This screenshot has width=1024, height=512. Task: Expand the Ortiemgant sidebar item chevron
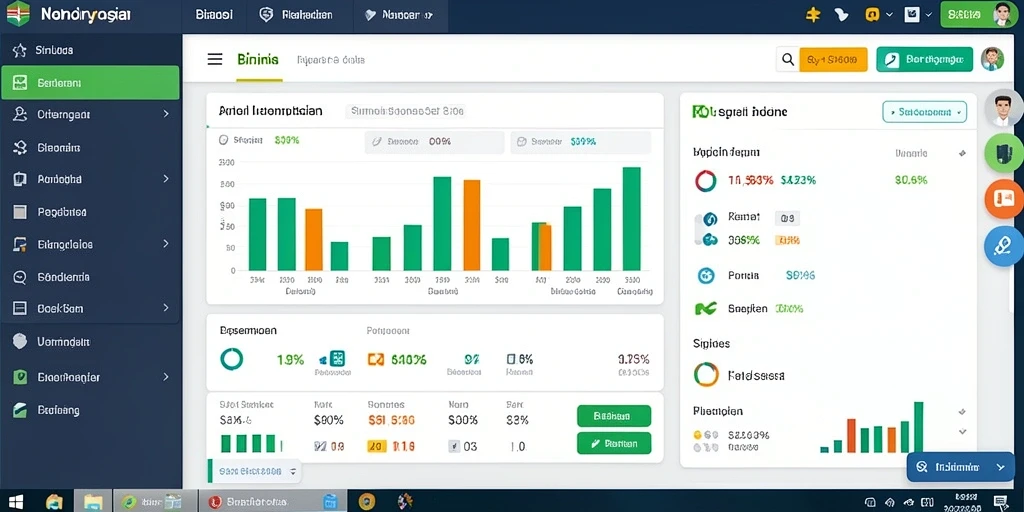point(166,114)
